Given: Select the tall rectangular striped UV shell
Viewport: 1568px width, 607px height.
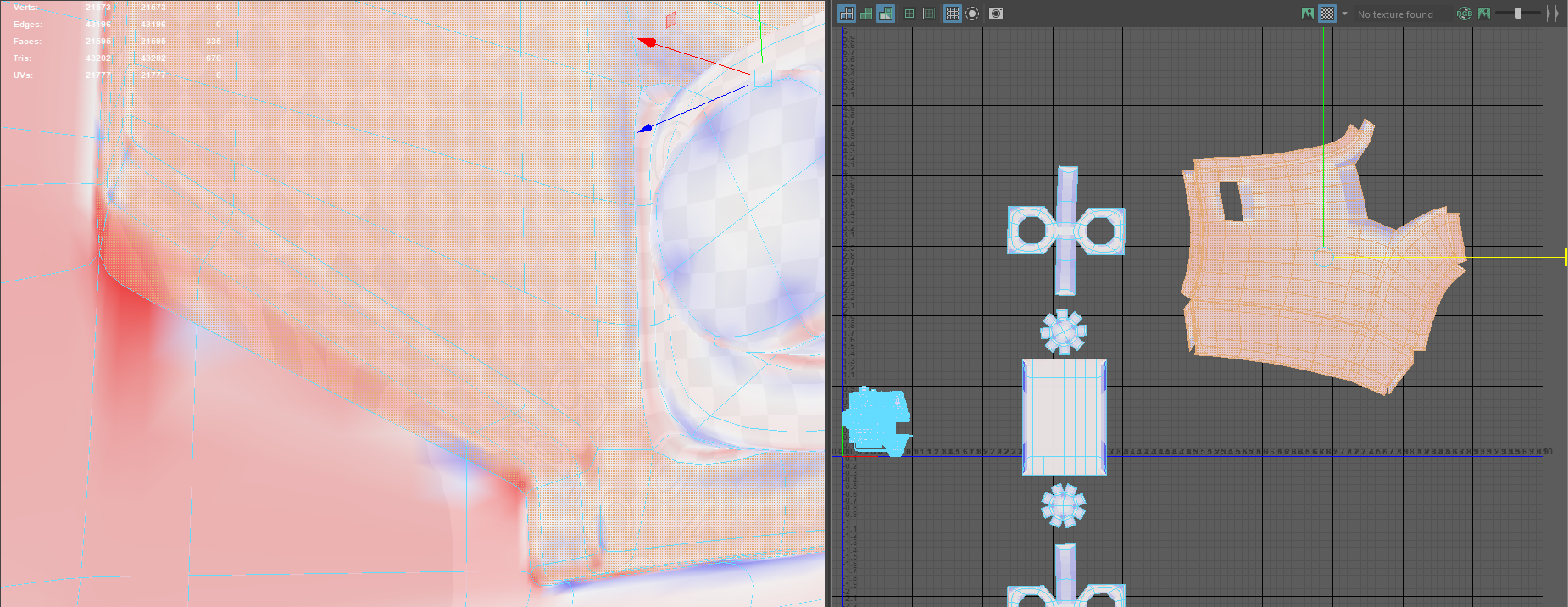Looking at the screenshot, I should coord(1064,416).
